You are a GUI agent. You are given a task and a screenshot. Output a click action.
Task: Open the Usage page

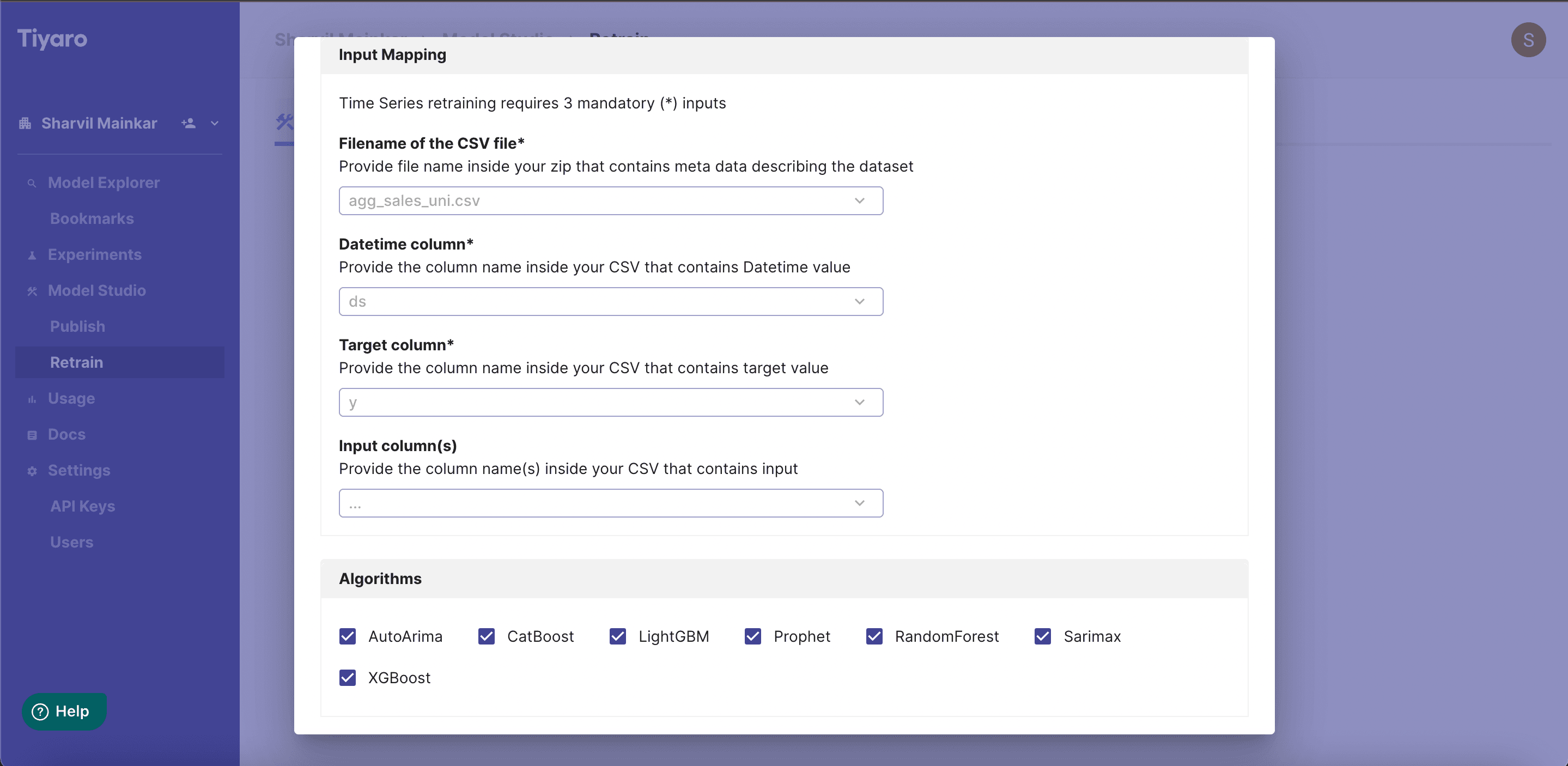[x=71, y=398]
